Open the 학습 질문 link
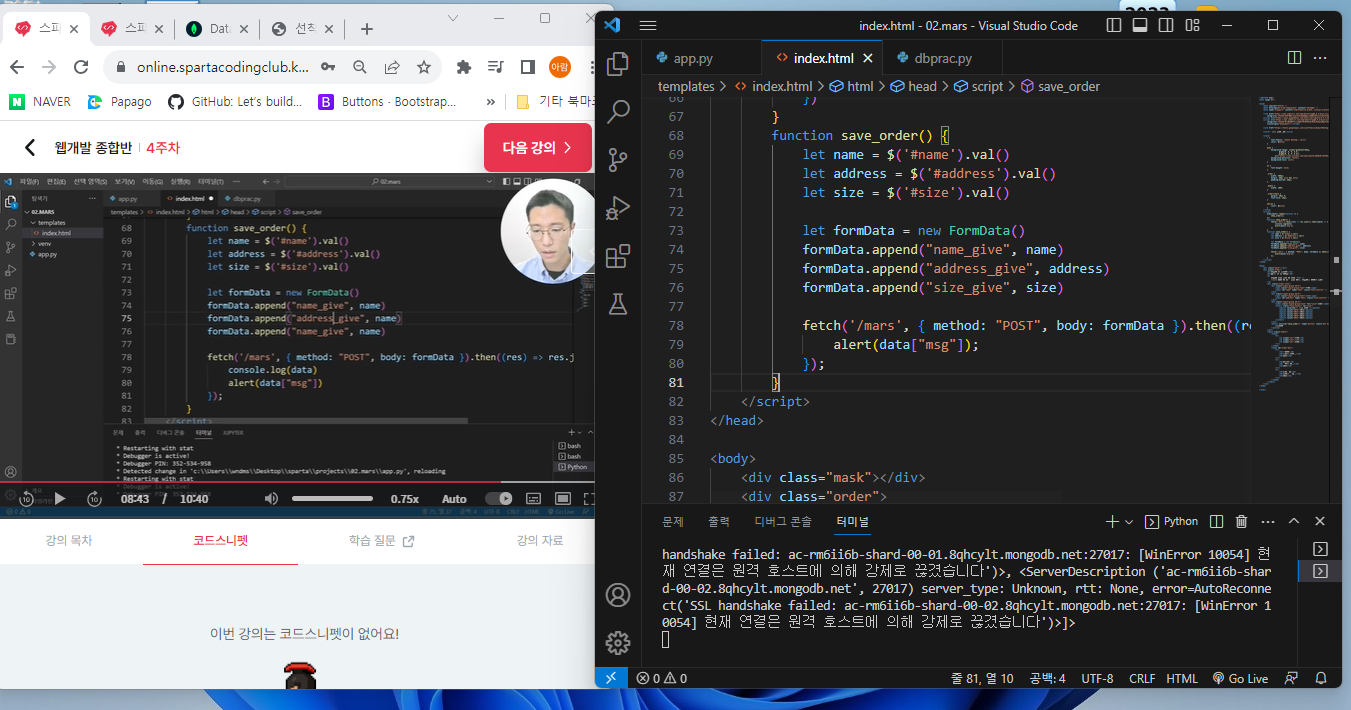 click(381, 540)
